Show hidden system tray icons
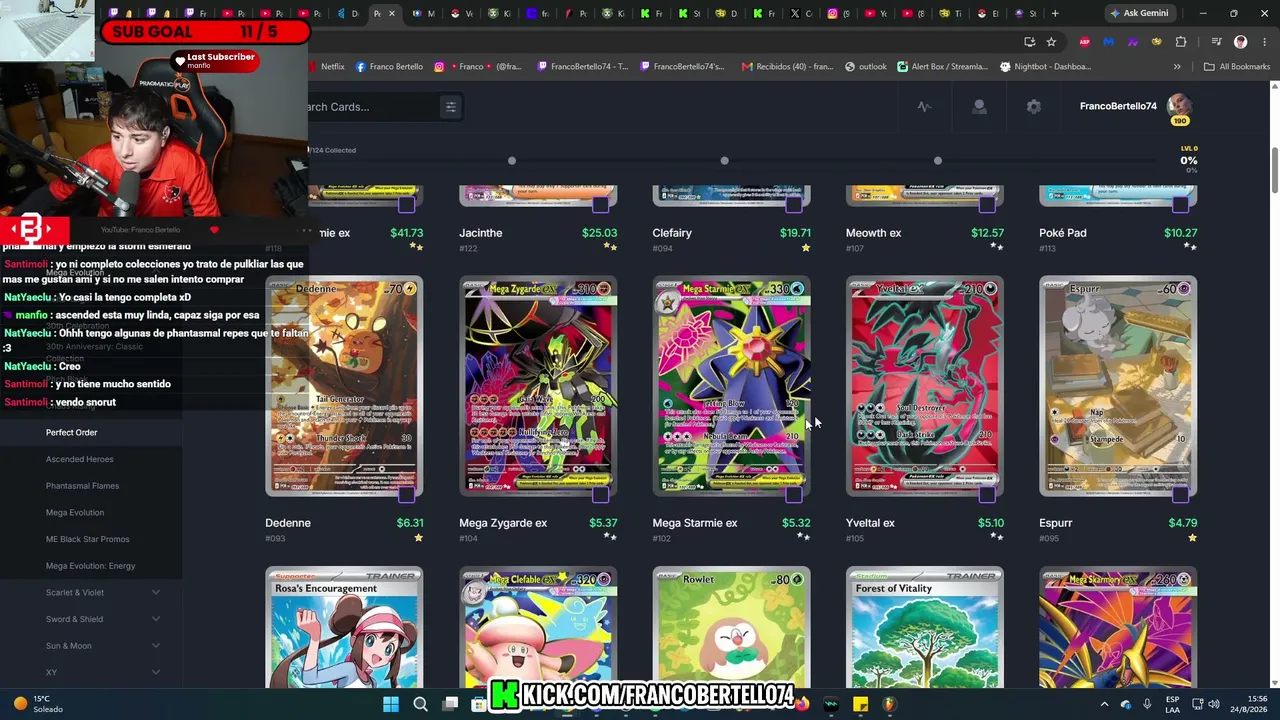The width and height of the screenshot is (1280, 720). click(x=1104, y=704)
